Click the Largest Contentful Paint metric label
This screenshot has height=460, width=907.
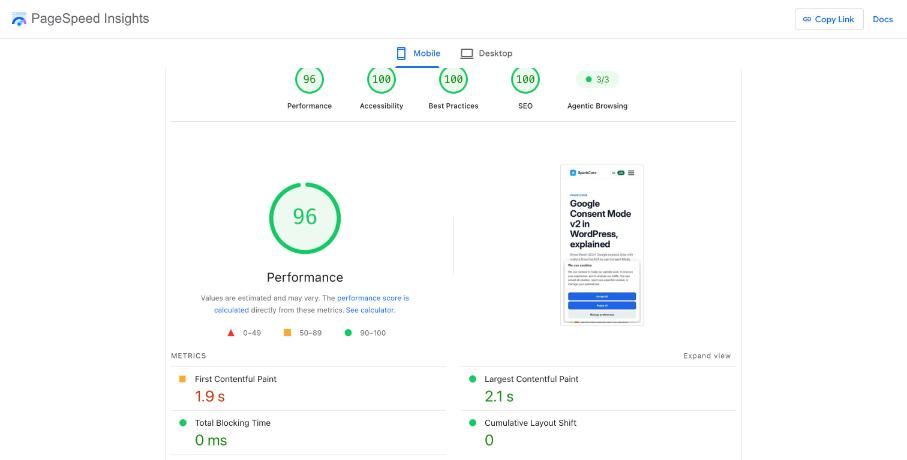[531, 379]
